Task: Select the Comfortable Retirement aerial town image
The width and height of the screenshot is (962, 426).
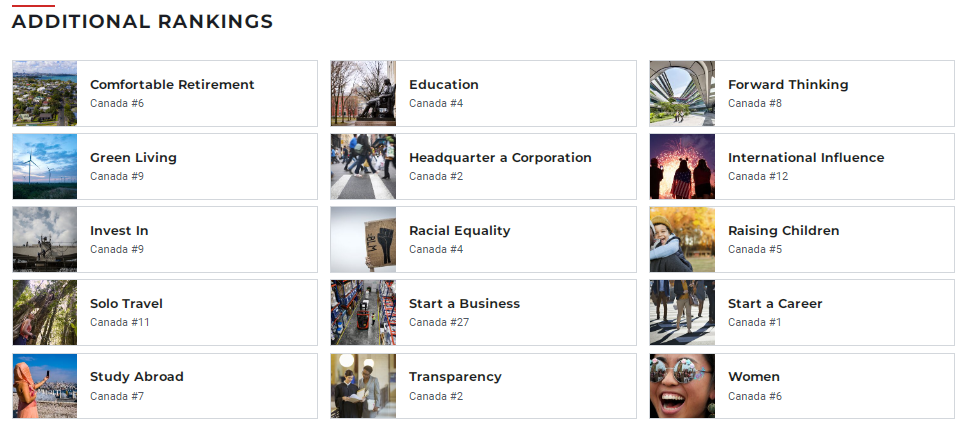Action: point(45,93)
